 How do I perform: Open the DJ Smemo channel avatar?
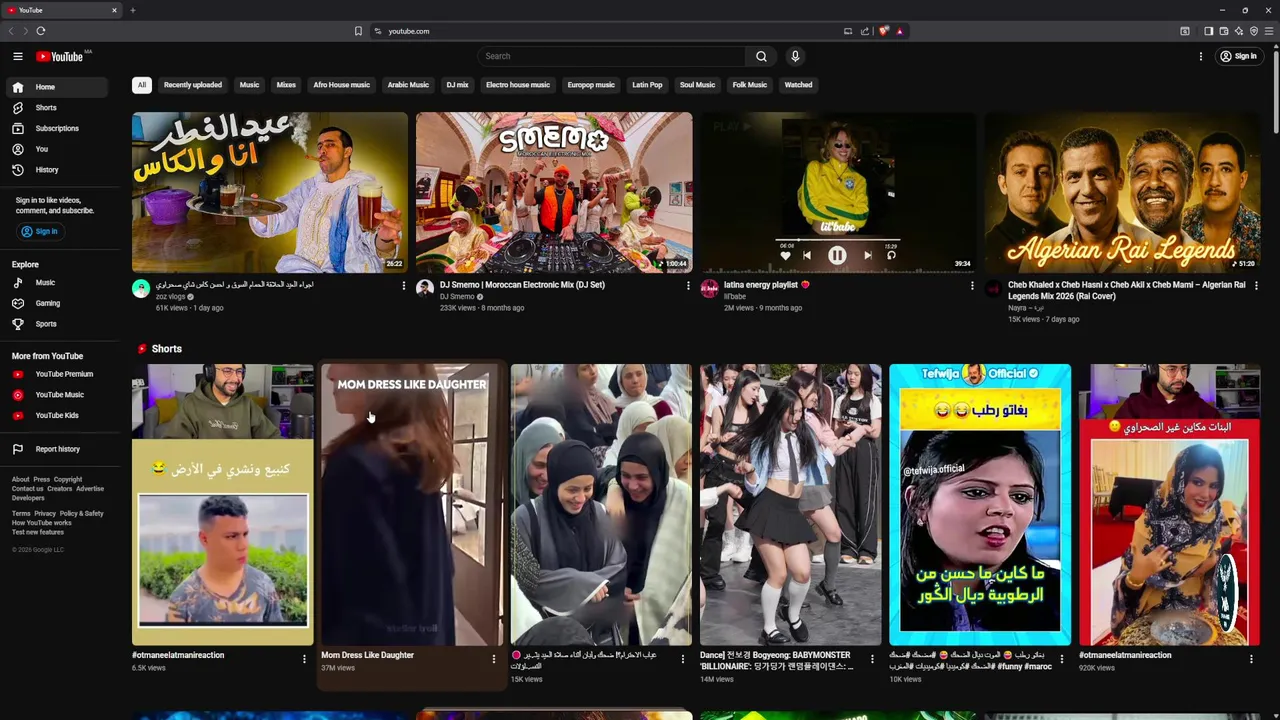pyautogui.click(x=425, y=289)
